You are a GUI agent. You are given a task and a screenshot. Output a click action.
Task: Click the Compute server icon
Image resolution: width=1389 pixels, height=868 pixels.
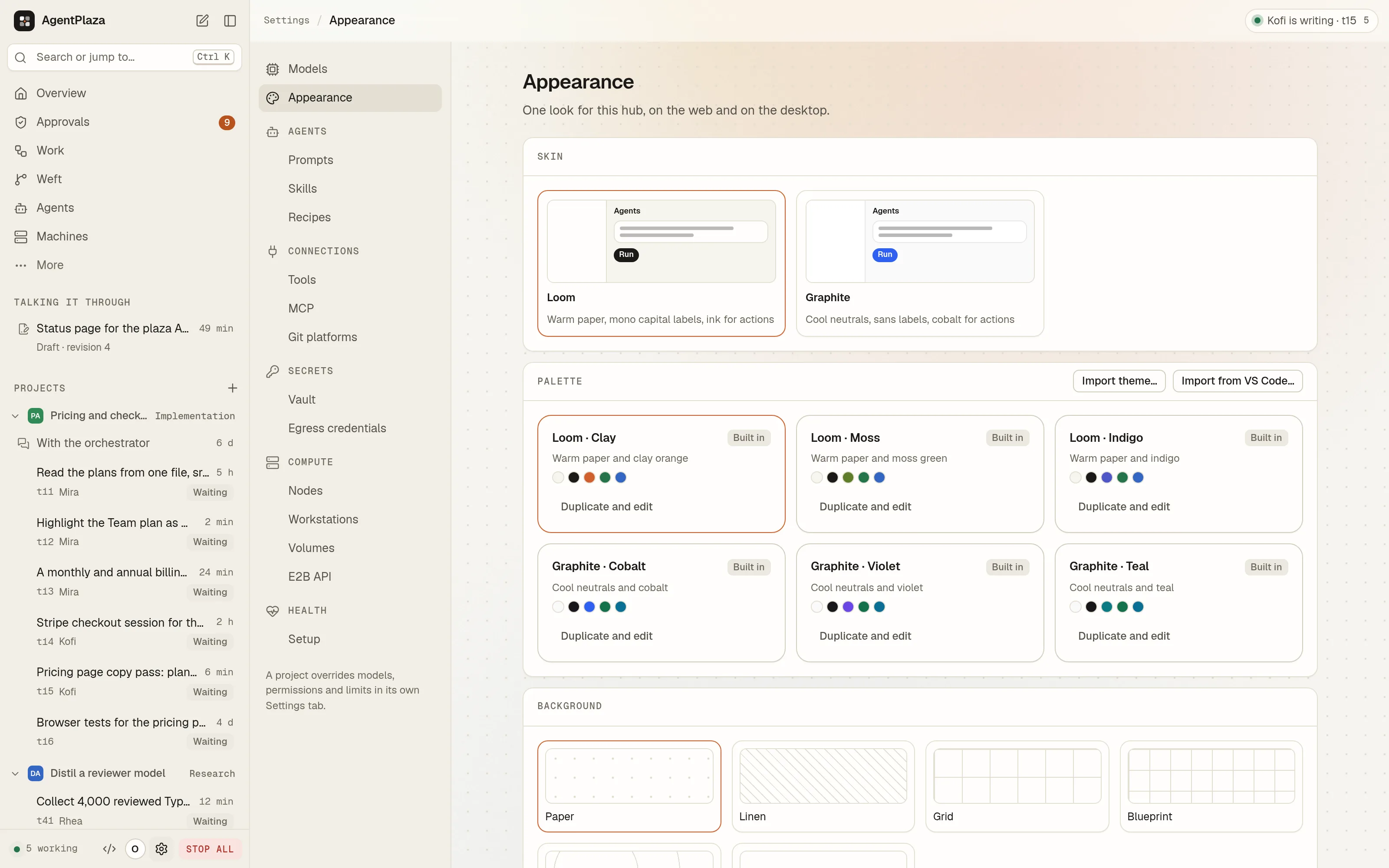(273, 462)
